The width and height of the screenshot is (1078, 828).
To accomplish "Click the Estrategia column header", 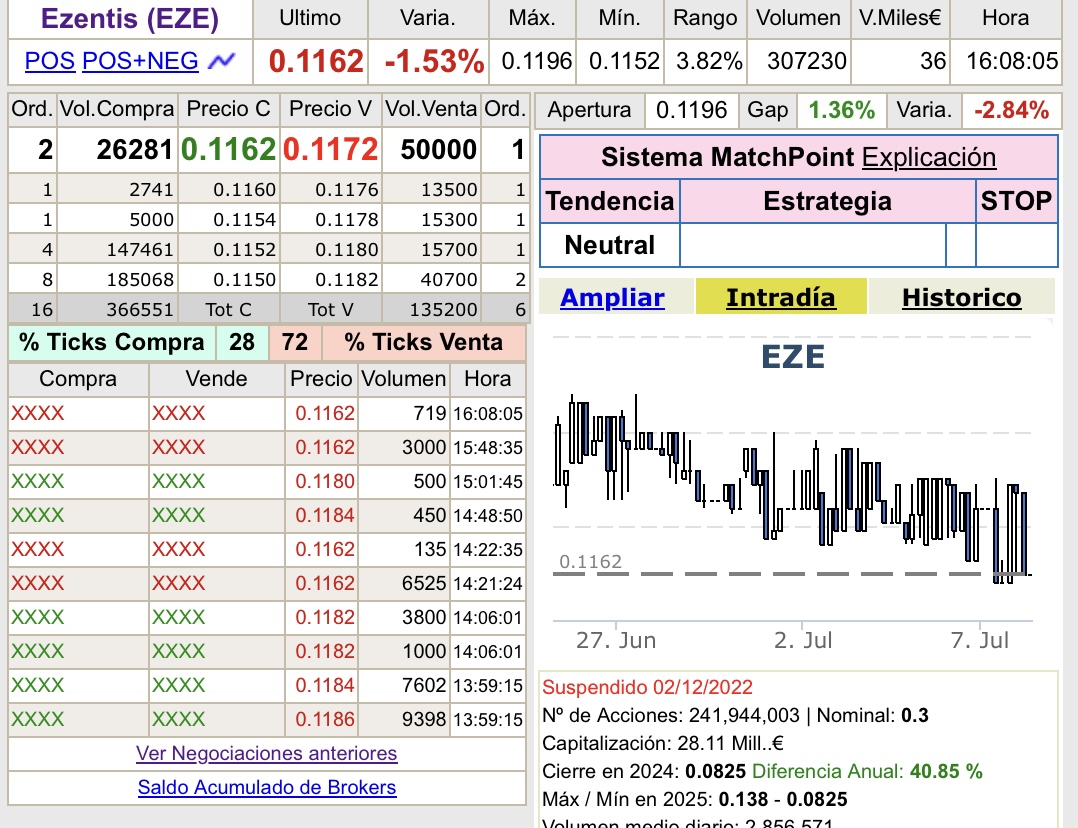I will click(x=828, y=201).
